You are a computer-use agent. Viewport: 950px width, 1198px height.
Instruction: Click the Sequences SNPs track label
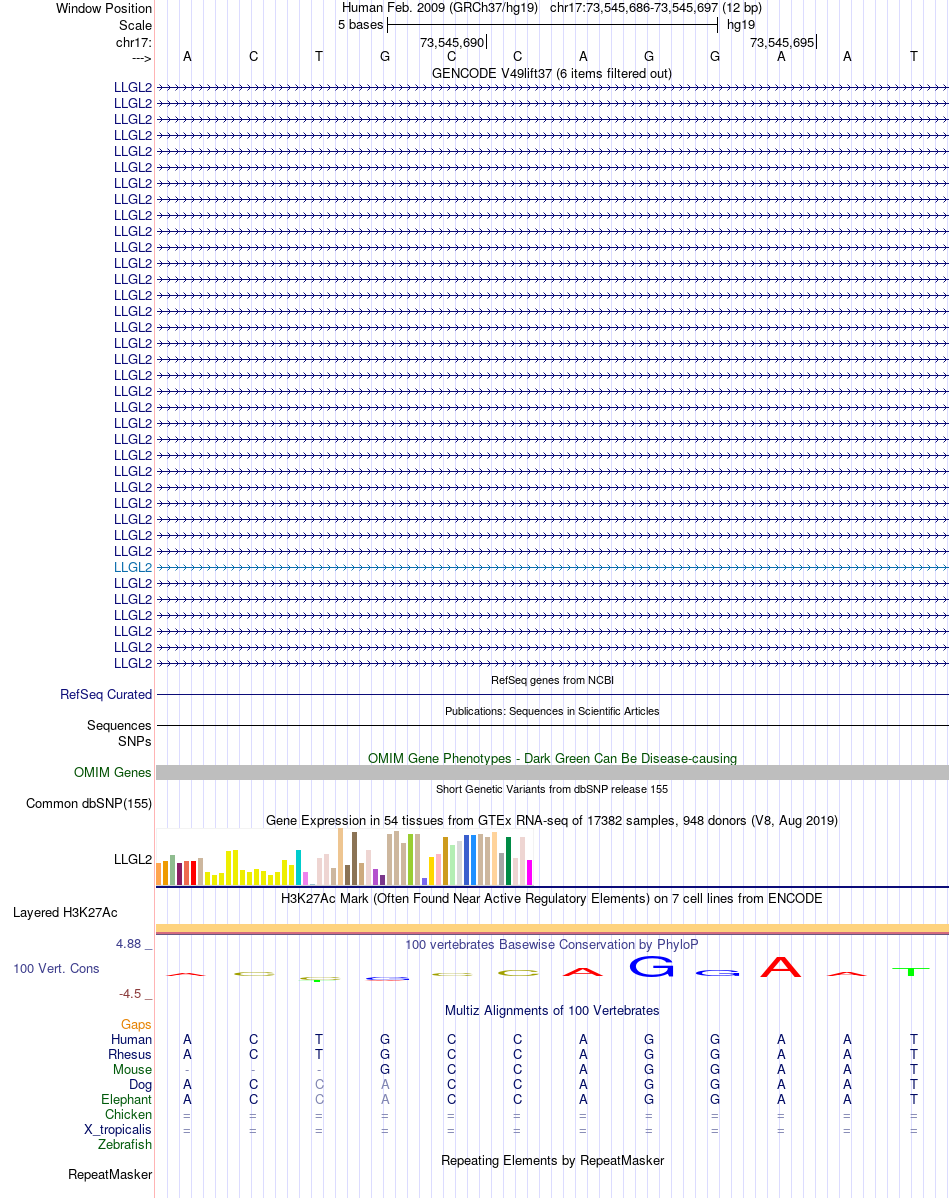click(x=119, y=733)
